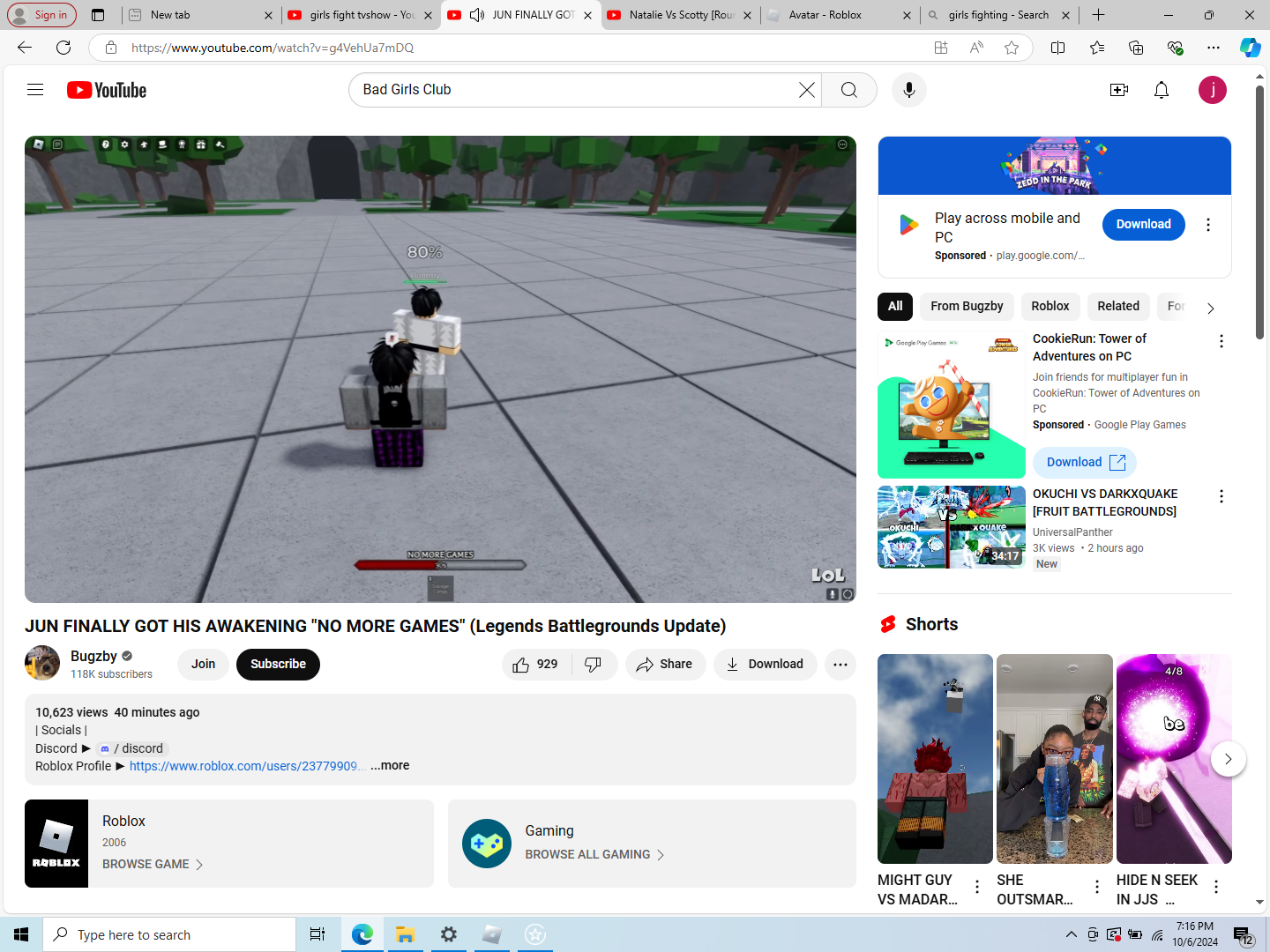Go to the YouTube home logo
This screenshot has height=952, width=1270.
[107, 90]
